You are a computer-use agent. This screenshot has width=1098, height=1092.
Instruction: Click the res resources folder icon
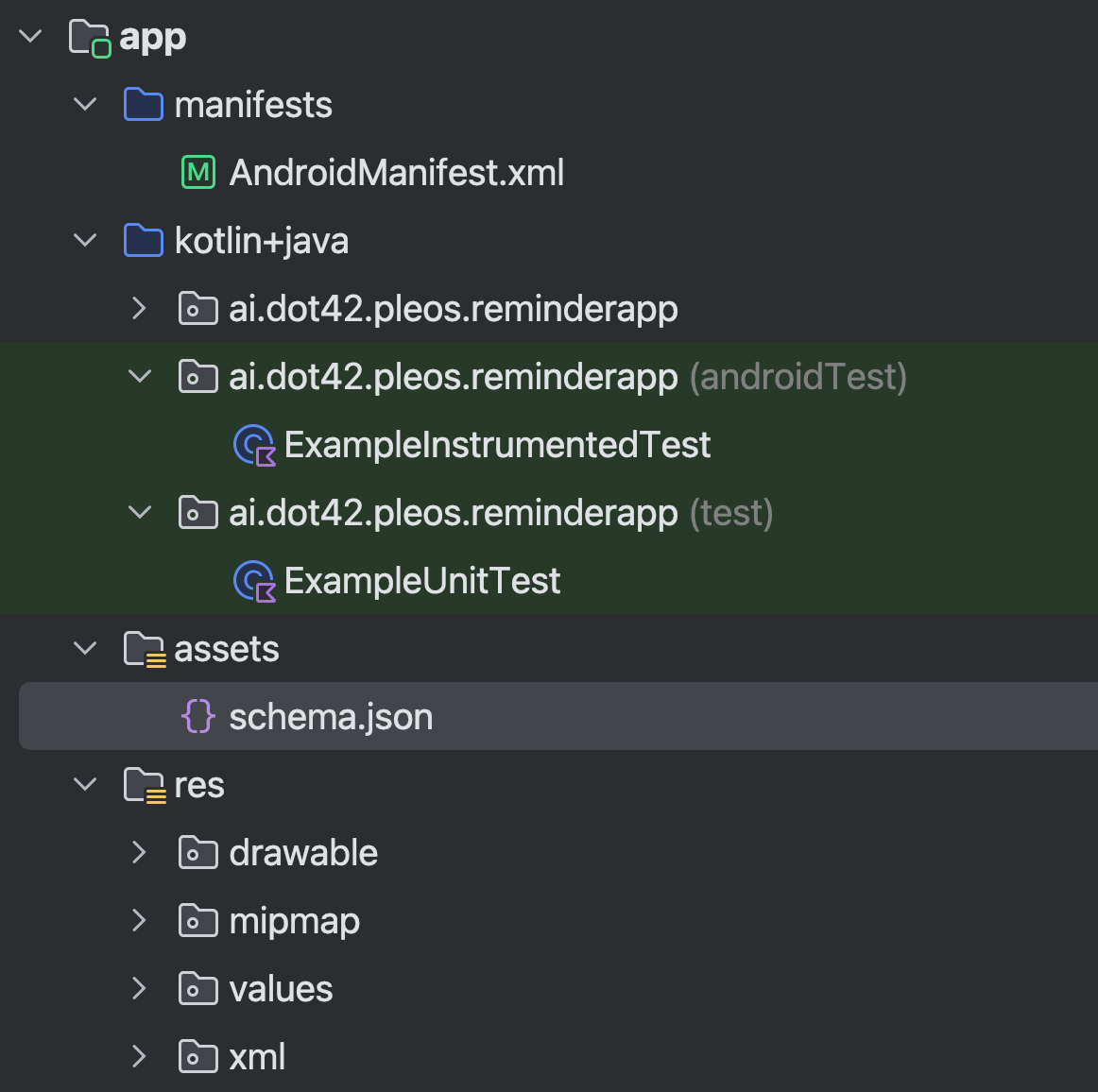tap(144, 784)
